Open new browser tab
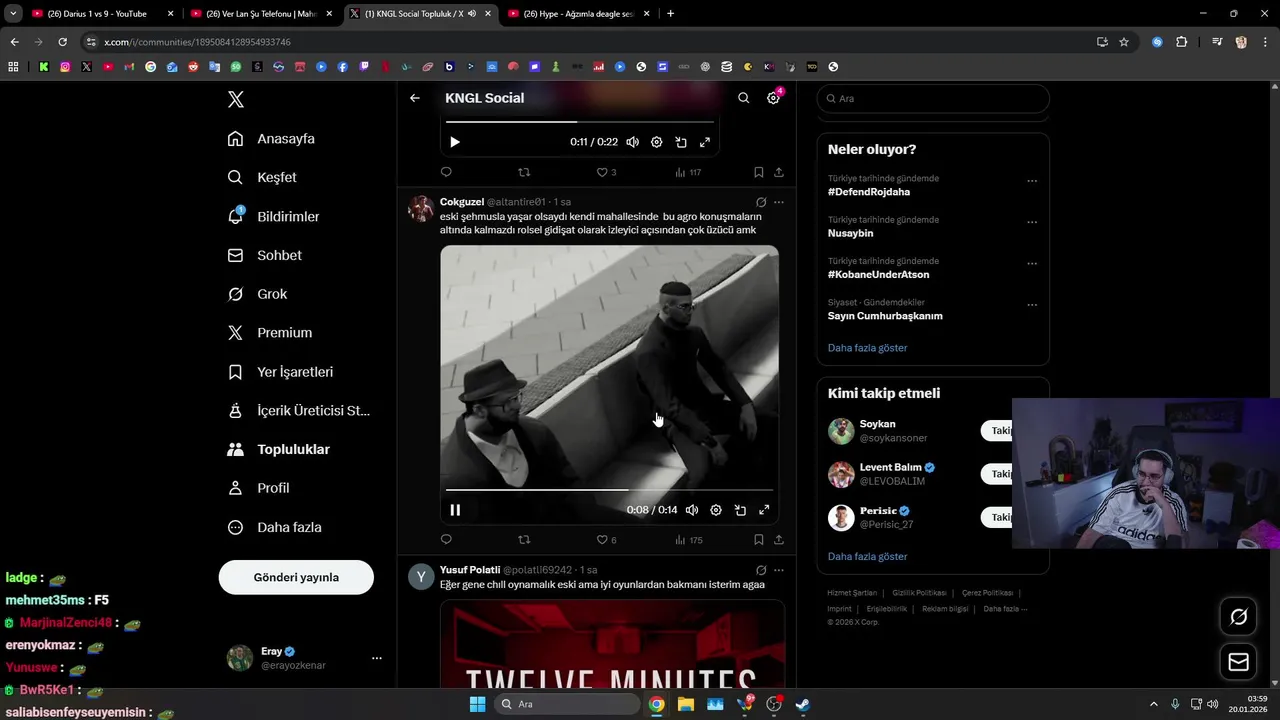Screen dimensions: 1280x720 pos(670,14)
